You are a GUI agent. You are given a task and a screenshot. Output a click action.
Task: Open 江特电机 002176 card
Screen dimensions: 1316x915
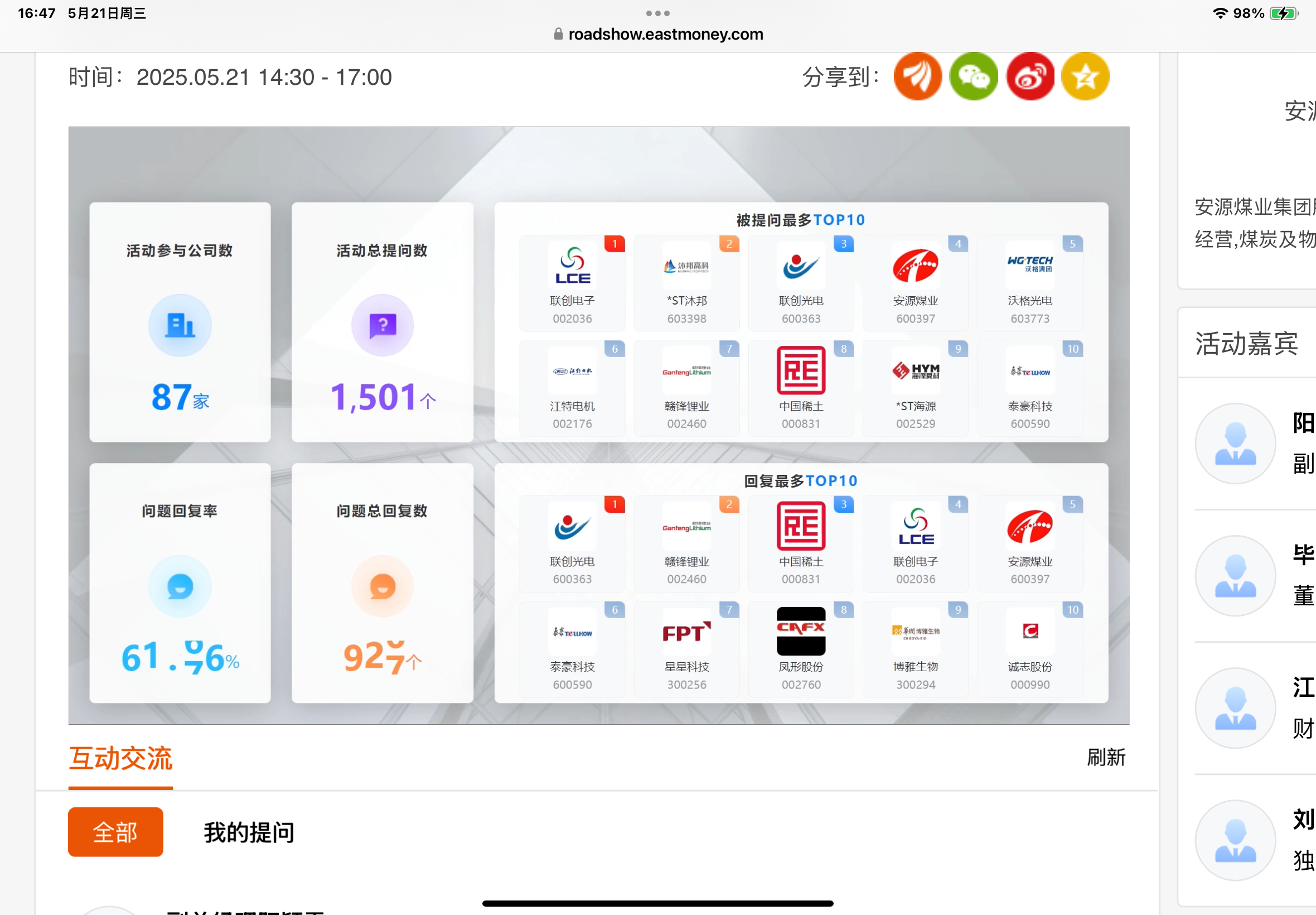pos(572,388)
